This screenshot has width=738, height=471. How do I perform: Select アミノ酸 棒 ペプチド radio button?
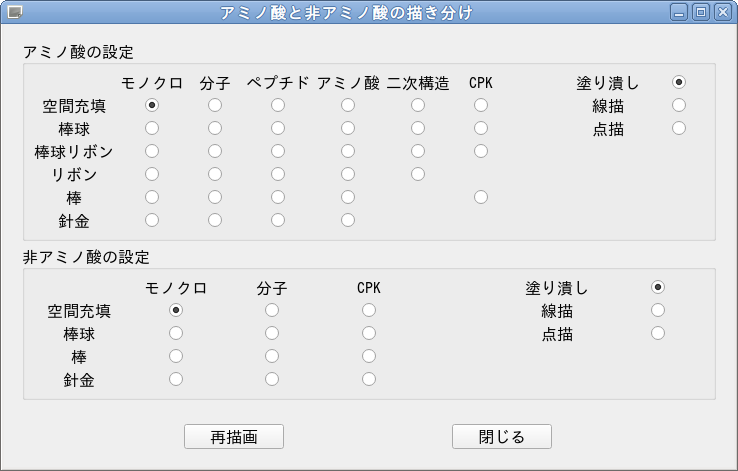(x=278, y=197)
